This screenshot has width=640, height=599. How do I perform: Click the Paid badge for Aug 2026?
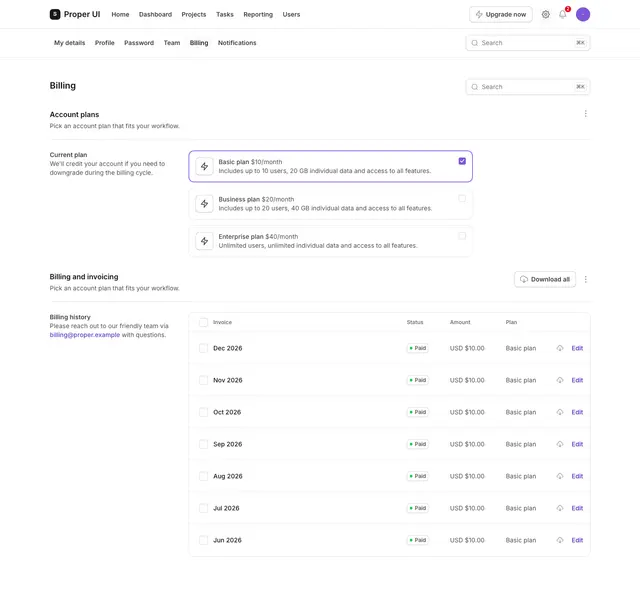(x=418, y=476)
